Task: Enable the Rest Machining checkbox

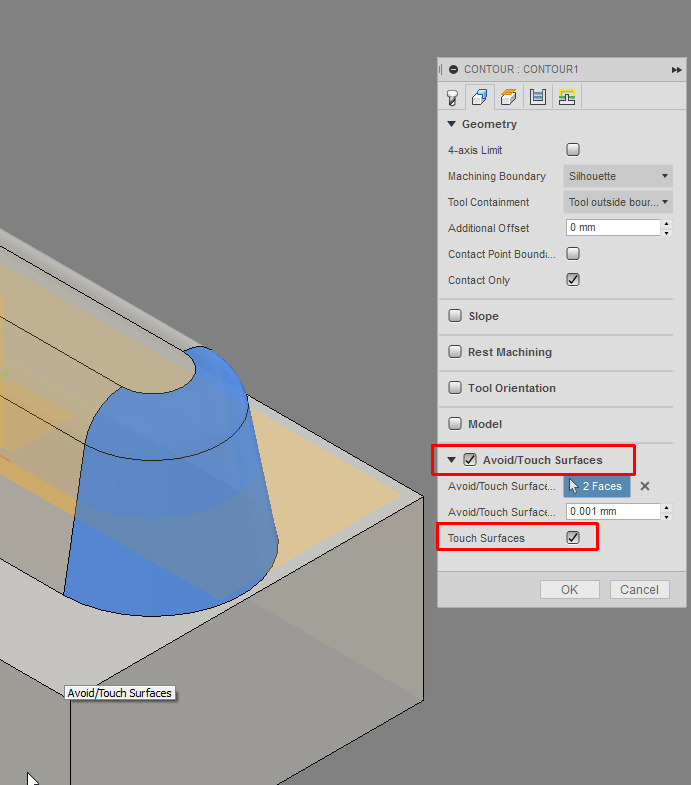Action: pos(455,352)
